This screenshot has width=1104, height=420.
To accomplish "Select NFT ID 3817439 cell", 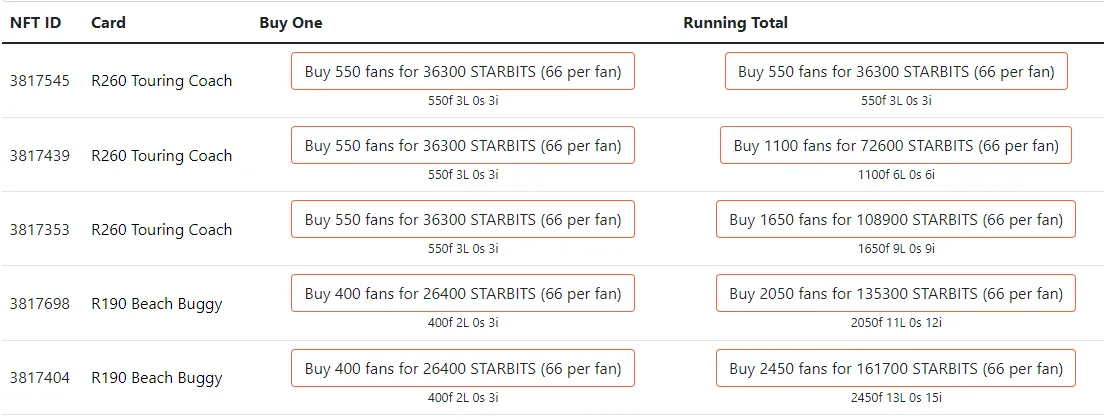I will point(39,155).
